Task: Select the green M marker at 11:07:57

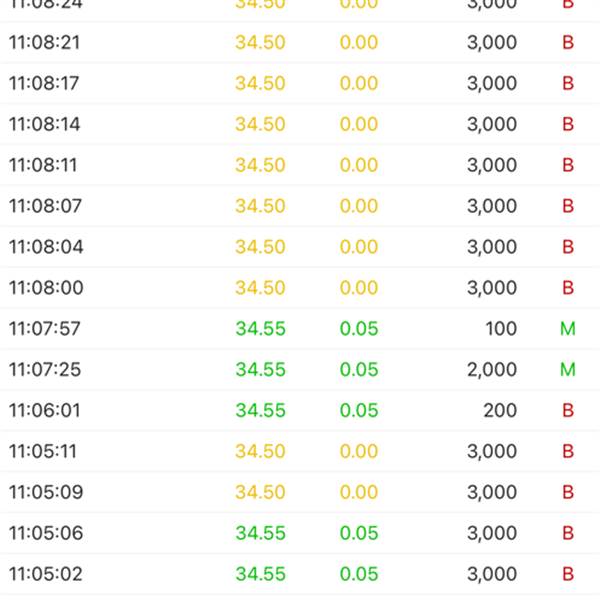Action: [568, 329]
